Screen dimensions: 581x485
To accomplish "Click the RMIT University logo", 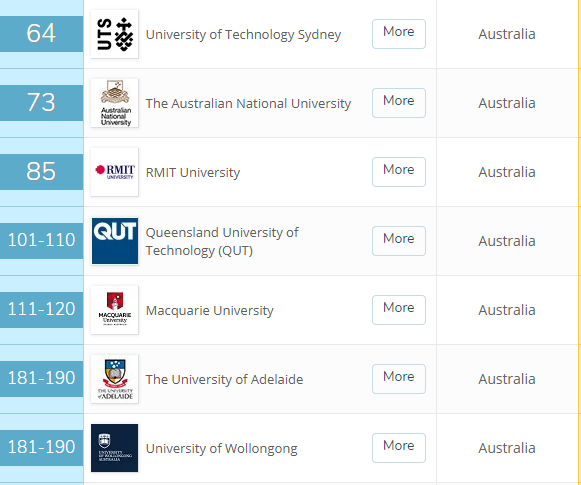I will (114, 172).
